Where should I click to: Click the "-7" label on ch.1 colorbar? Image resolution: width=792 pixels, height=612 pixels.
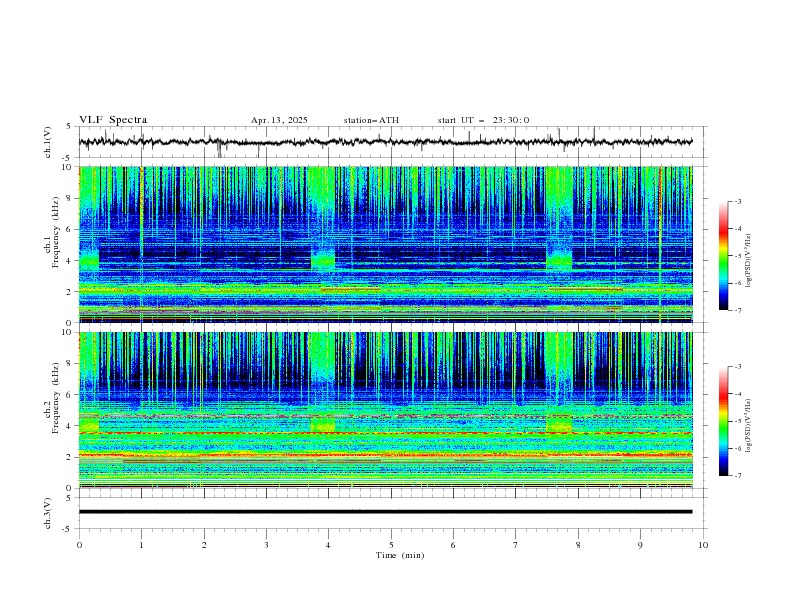pos(737,310)
